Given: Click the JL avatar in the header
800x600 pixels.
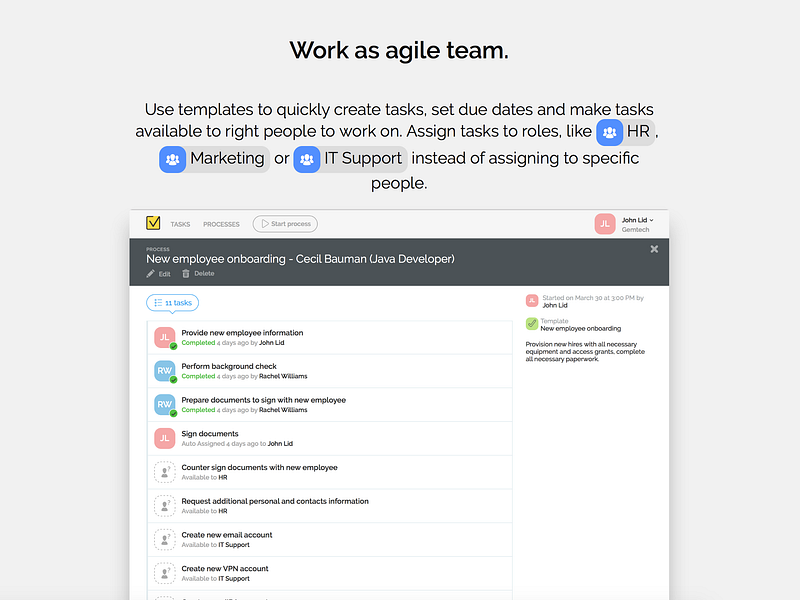Looking at the screenshot, I should click(x=605, y=224).
